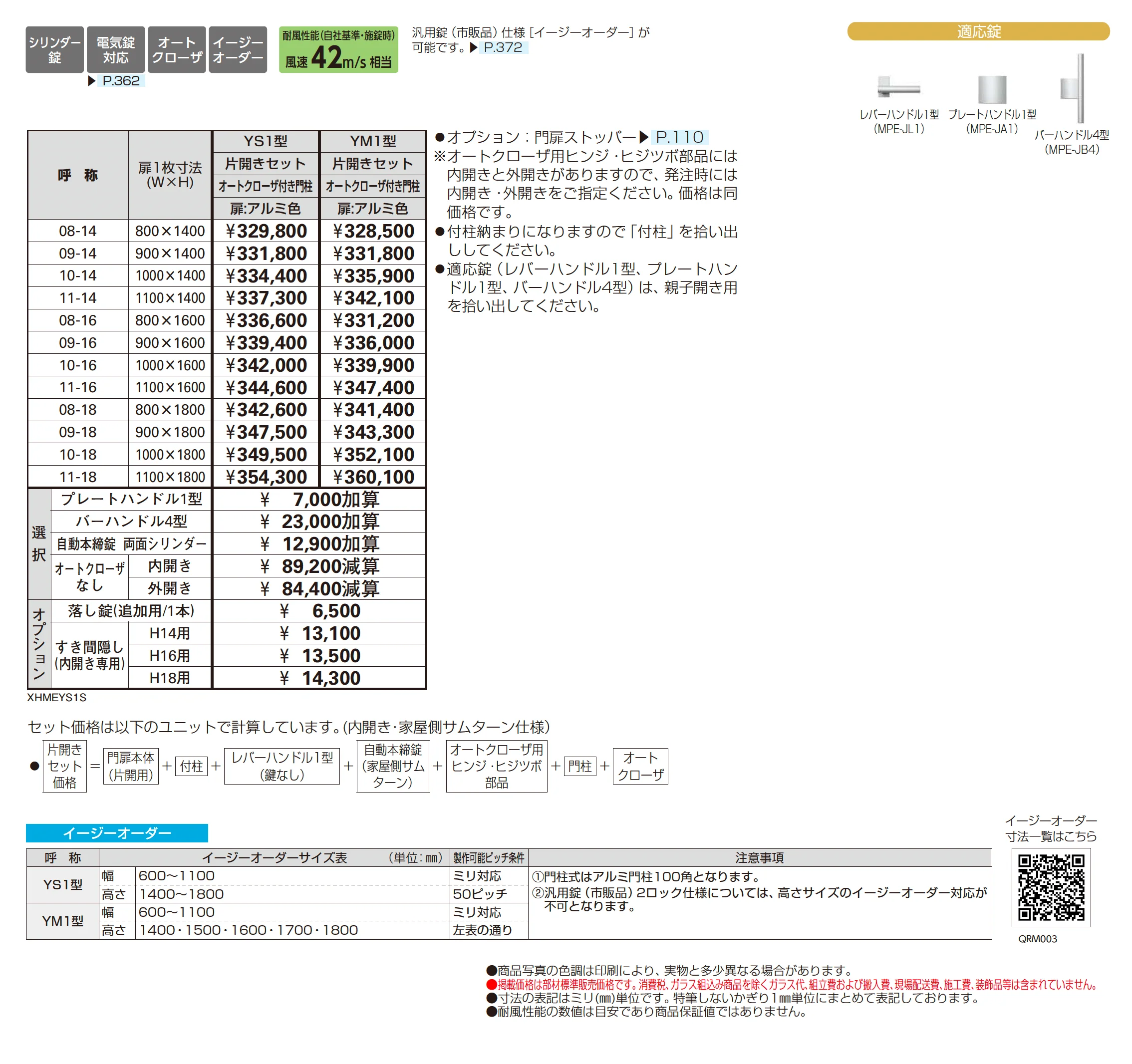
Task: Click the 門柱 formula box
Action: [579, 766]
